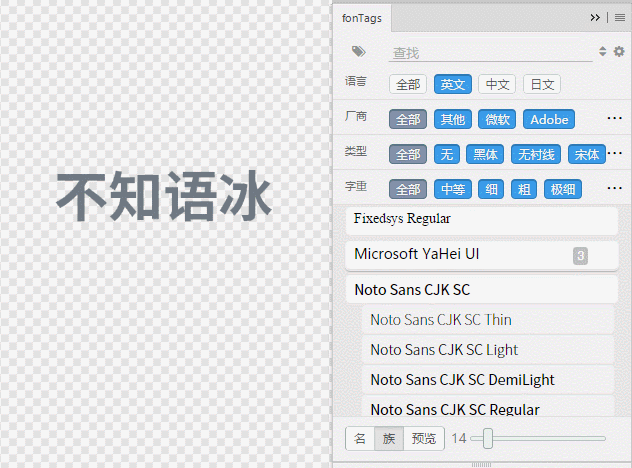Toggle the up-down sort arrows

point(603,51)
